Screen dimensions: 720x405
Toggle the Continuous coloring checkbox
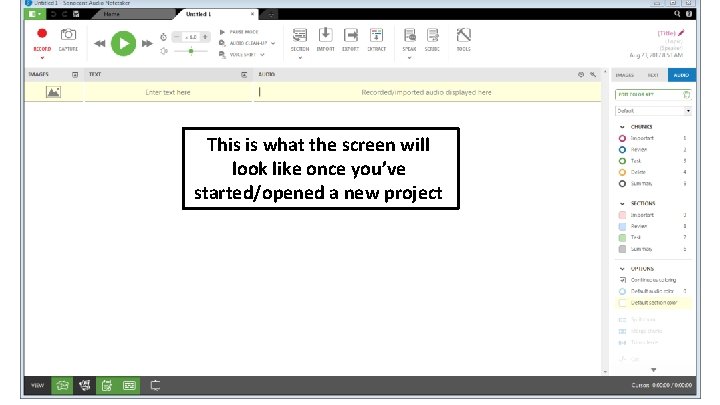click(x=623, y=280)
